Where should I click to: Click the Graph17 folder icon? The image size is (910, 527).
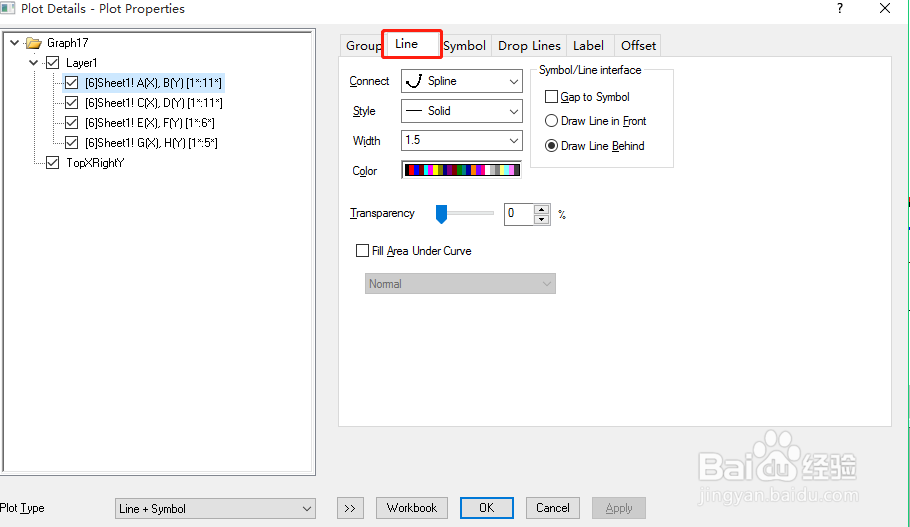34,43
